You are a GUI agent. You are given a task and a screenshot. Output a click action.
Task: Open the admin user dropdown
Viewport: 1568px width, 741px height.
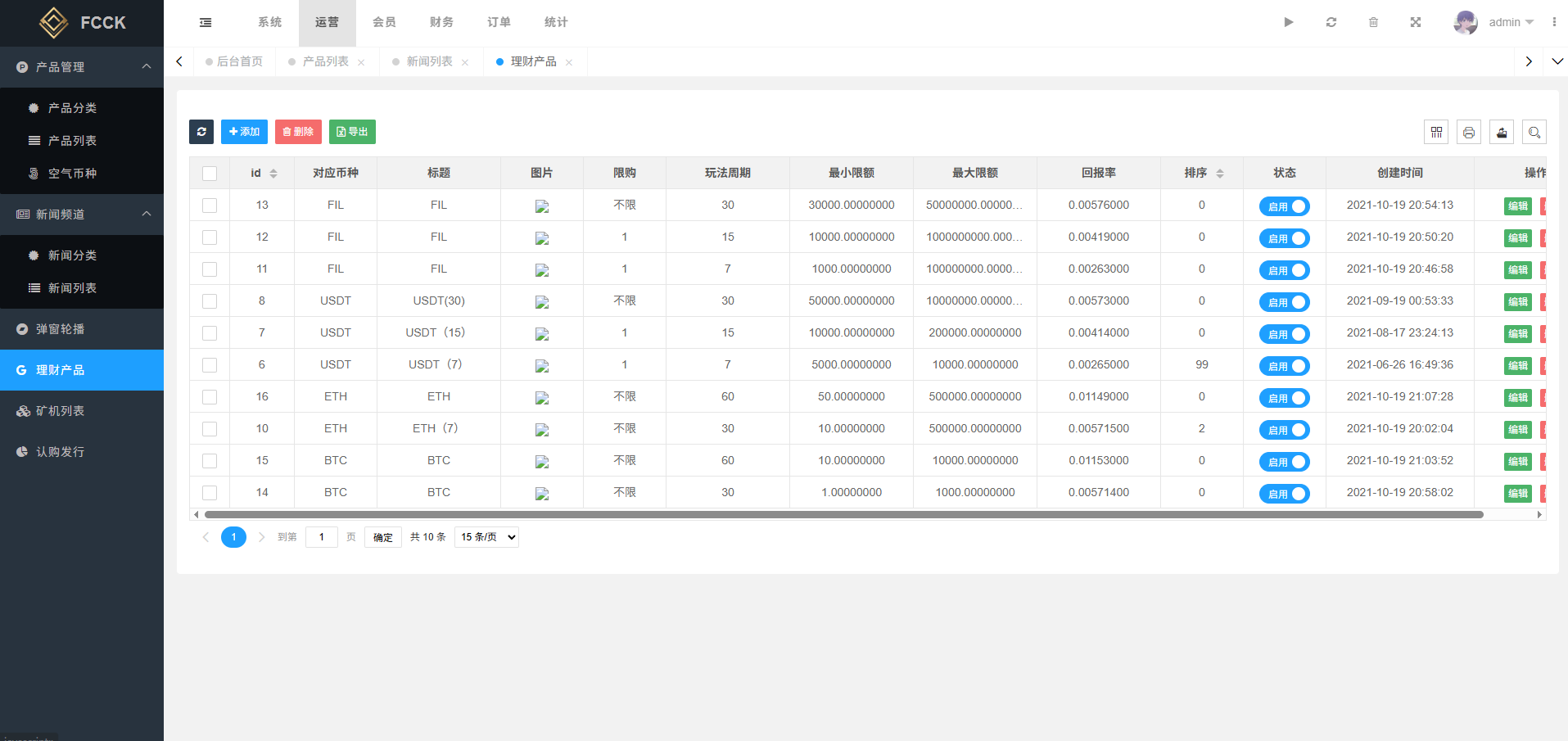click(x=1494, y=22)
